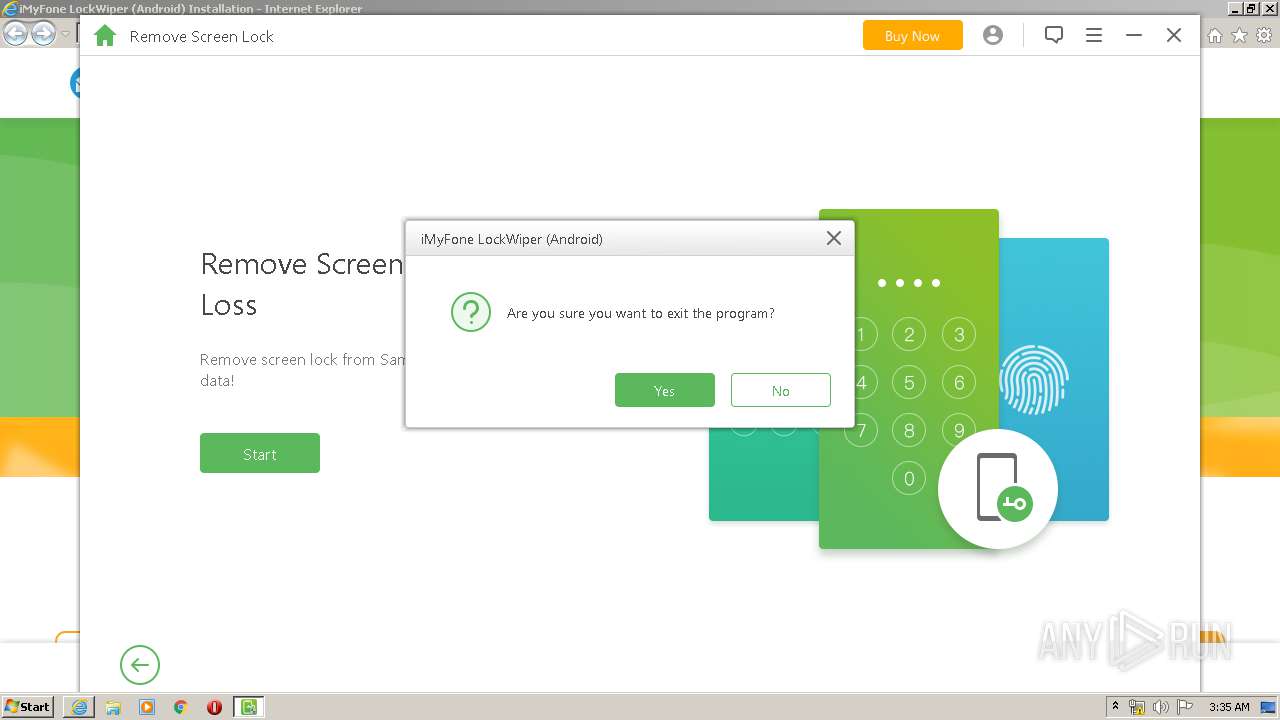Restore down the Internet Explorer window
This screenshot has width=1280, height=720.
1251,8
